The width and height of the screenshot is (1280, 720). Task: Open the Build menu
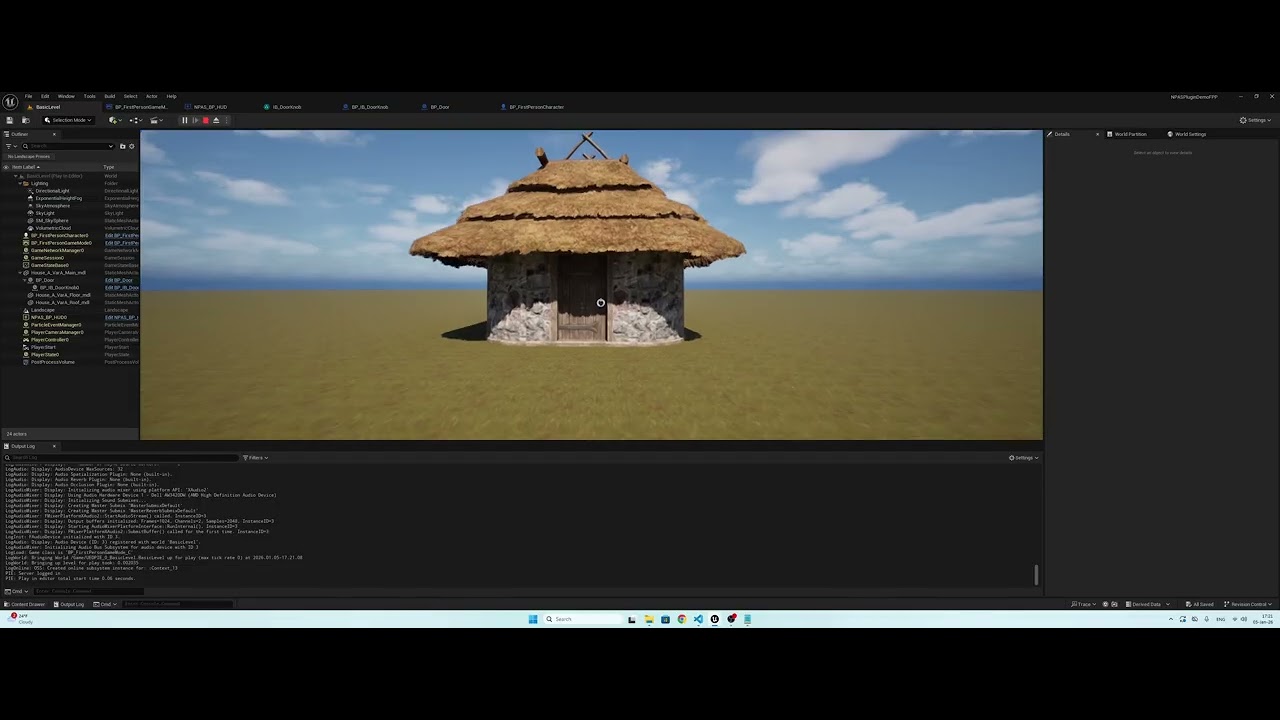[x=109, y=96]
